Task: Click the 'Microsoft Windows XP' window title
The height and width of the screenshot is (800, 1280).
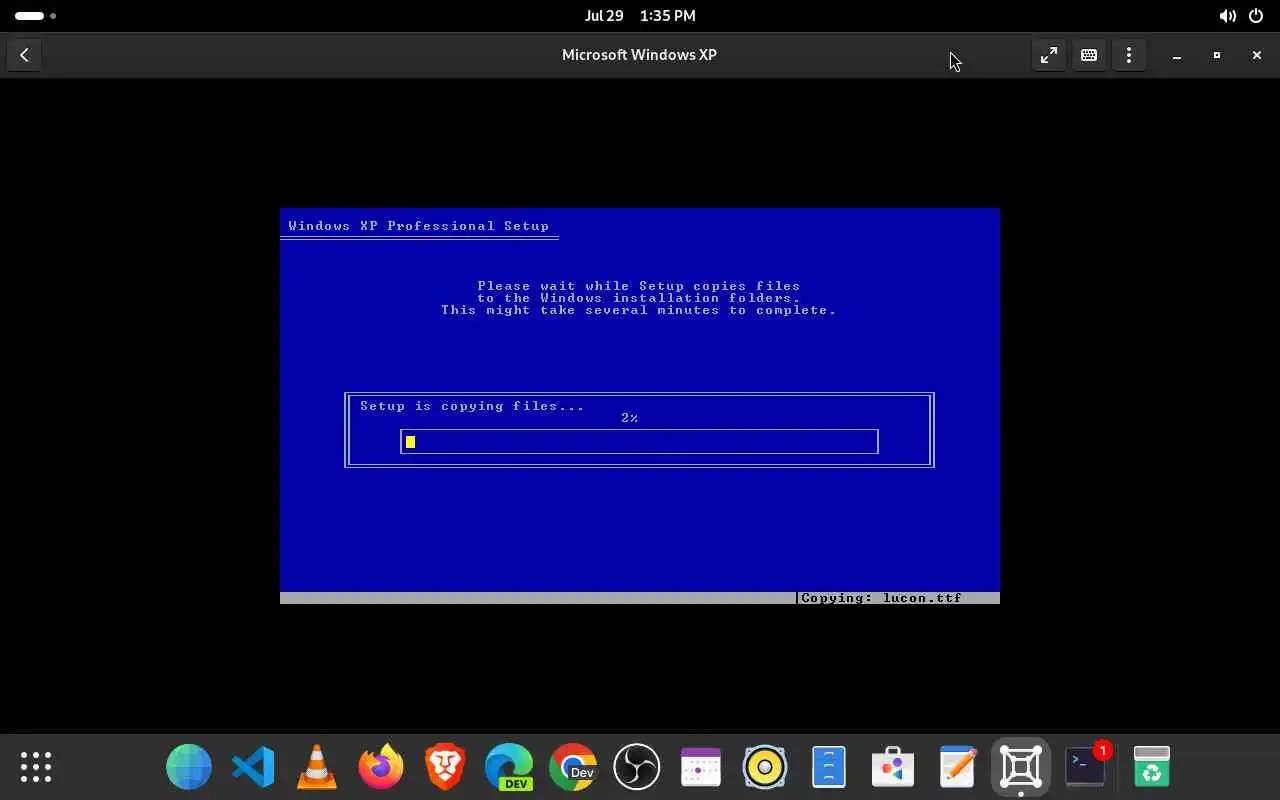Action: tap(639, 55)
